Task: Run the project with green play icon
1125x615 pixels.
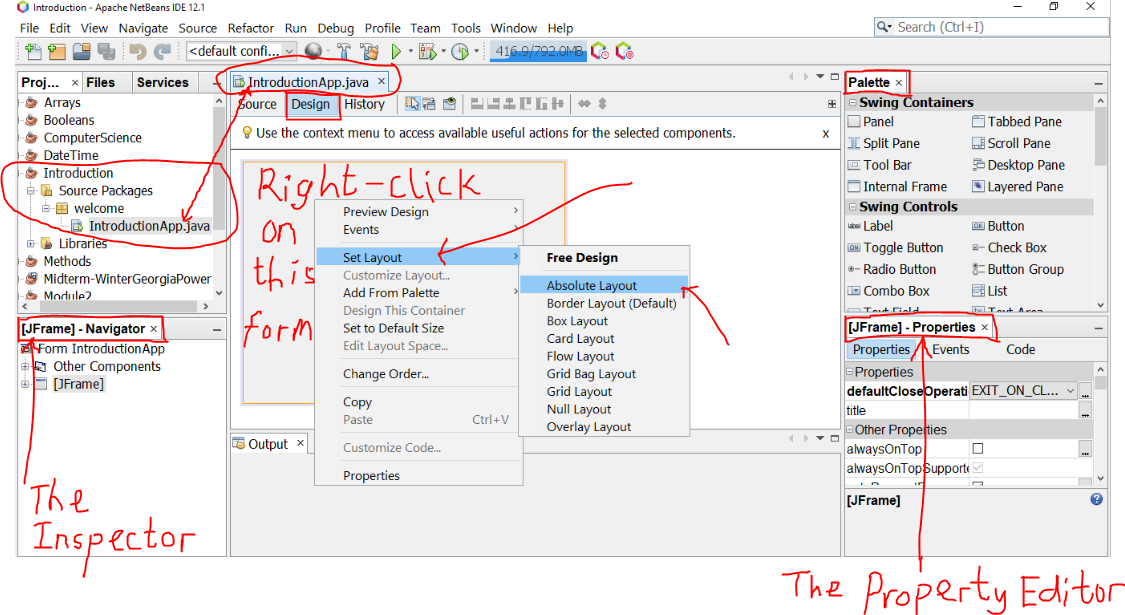Action: [396, 52]
